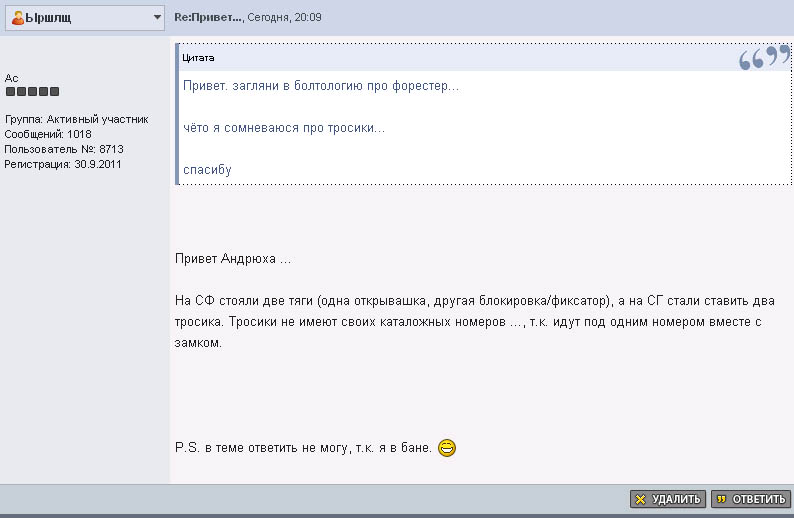This screenshot has width=794, height=518.
Task: Click the large quotation marks icon
Action: pyautogui.click(x=764, y=59)
